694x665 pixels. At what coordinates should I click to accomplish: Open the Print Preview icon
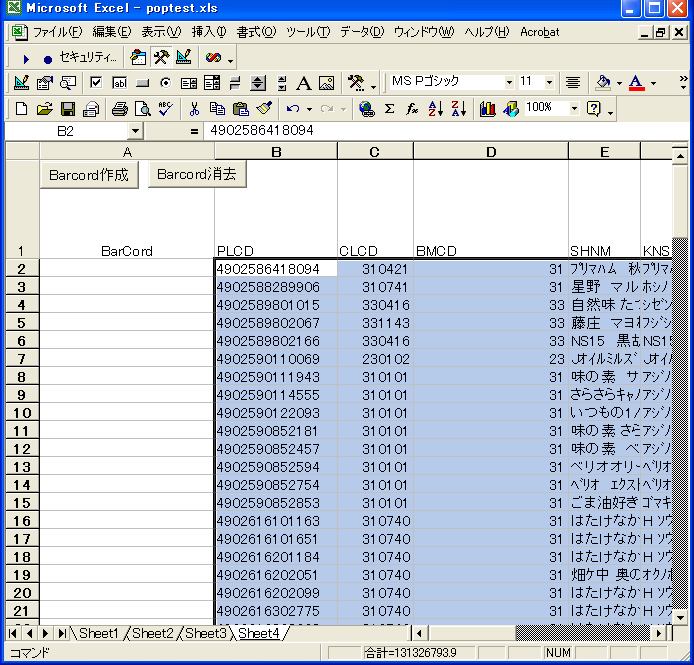[142, 109]
